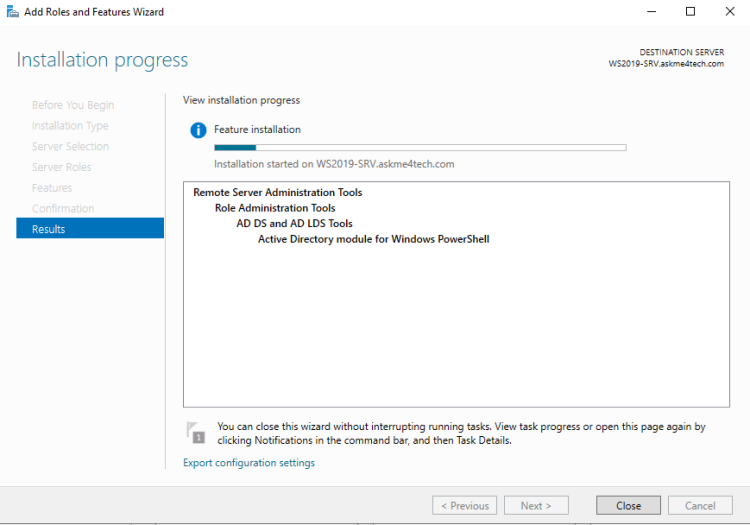Click the 'Installation progress' page title

(x=102, y=60)
